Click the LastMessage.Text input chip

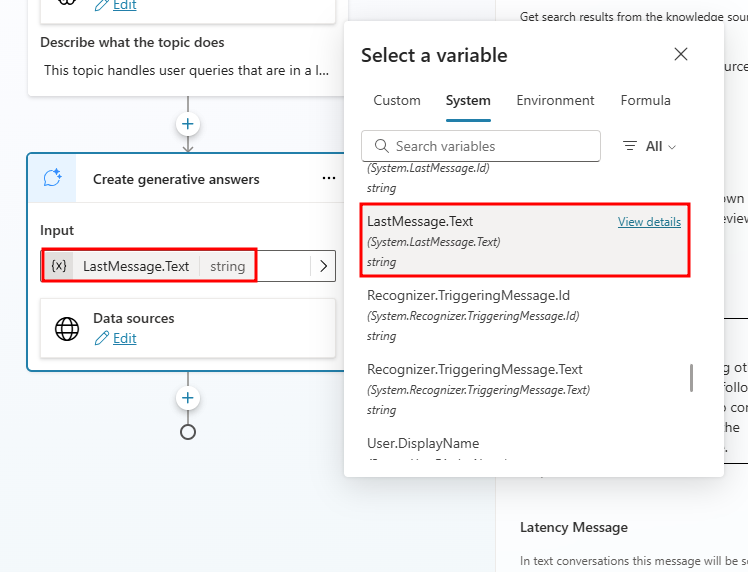(x=149, y=266)
